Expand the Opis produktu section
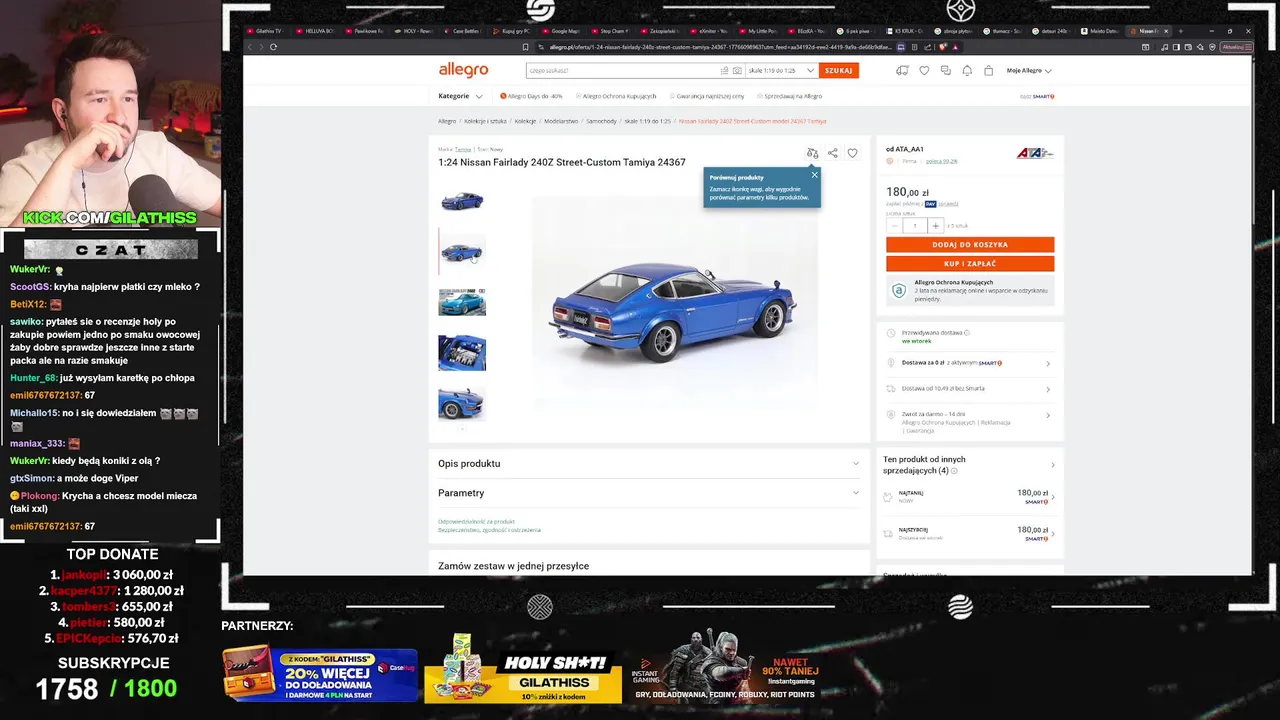 click(x=649, y=464)
